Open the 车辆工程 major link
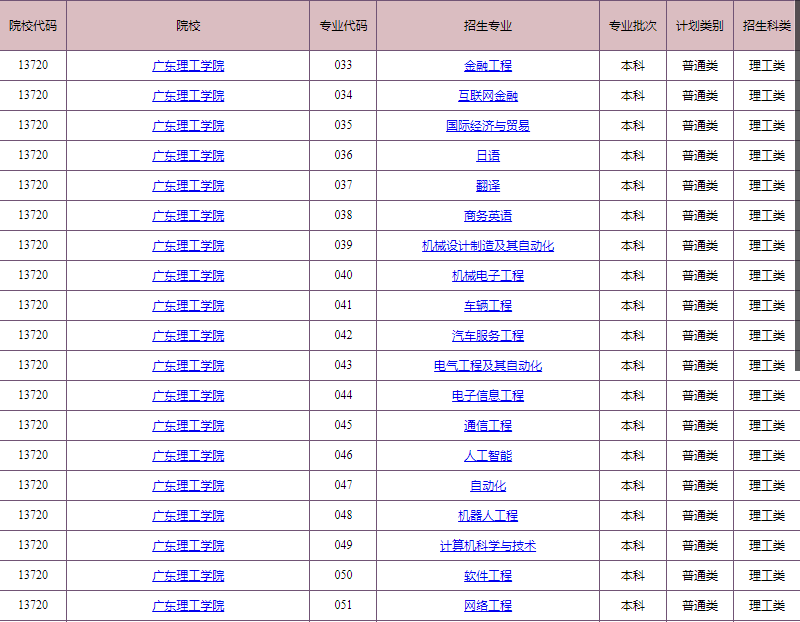Image resolution: width=800 pixels, height=622 pixels. [x=488, y=306]
